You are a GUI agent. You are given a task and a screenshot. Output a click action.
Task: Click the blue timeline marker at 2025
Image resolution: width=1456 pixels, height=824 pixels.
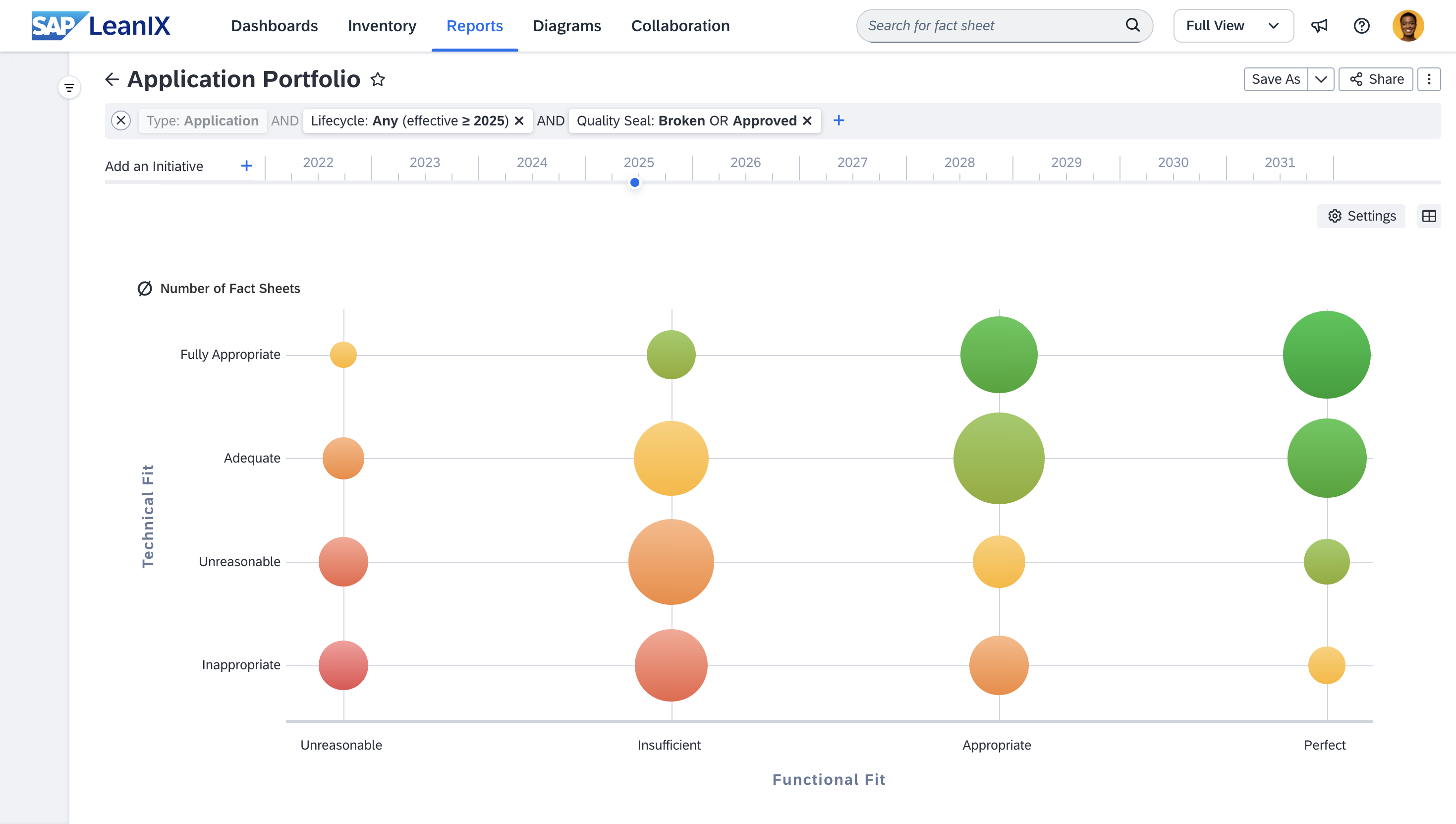(635, 182)
